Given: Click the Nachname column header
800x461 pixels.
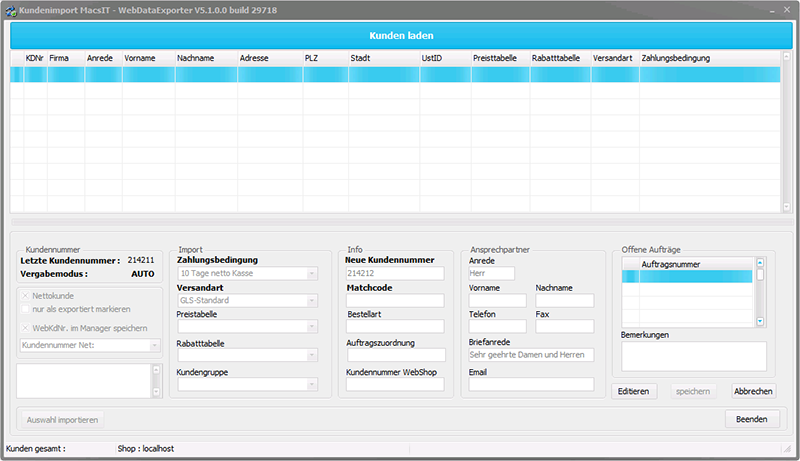Looking at the screenshot, I should pos(205,59).
